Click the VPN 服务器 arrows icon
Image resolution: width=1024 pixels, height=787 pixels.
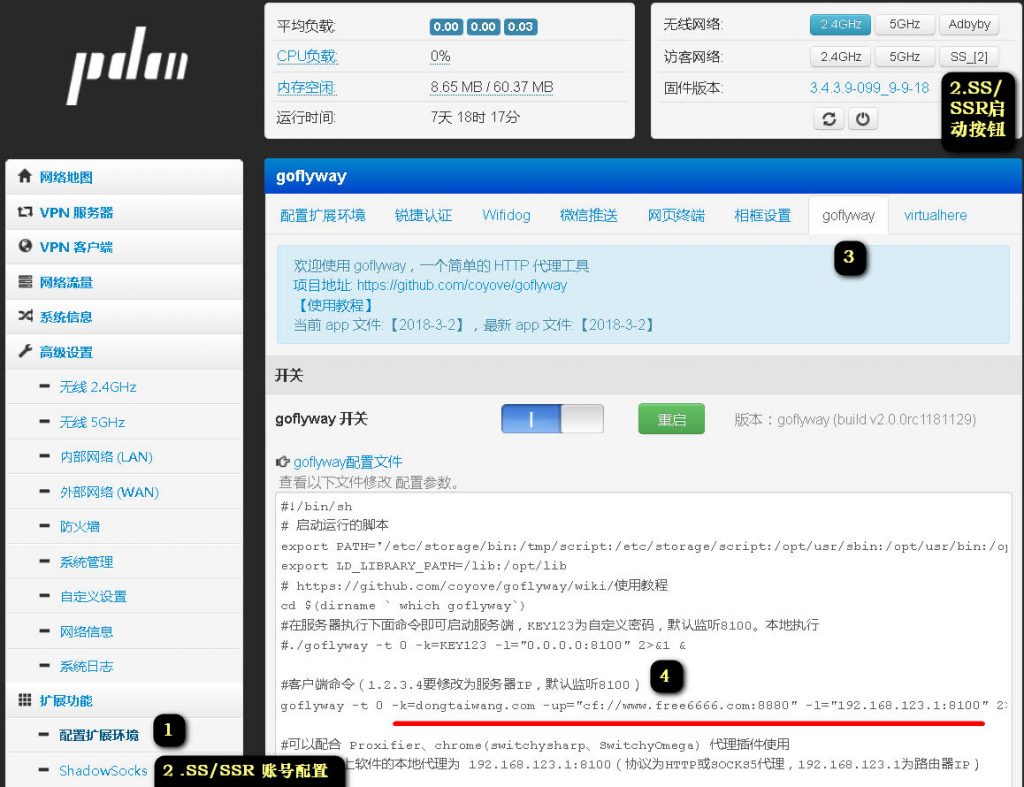coord(25,212)
